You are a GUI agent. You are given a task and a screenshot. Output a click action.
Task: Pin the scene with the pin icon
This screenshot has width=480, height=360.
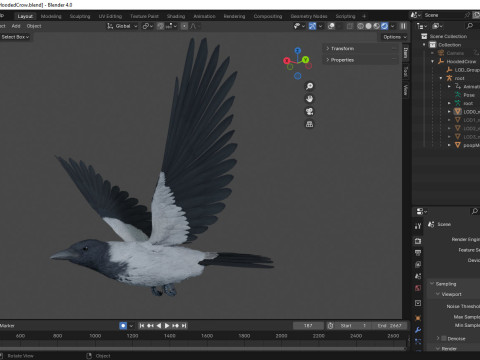pyautogui.click(x=467, y=15)
